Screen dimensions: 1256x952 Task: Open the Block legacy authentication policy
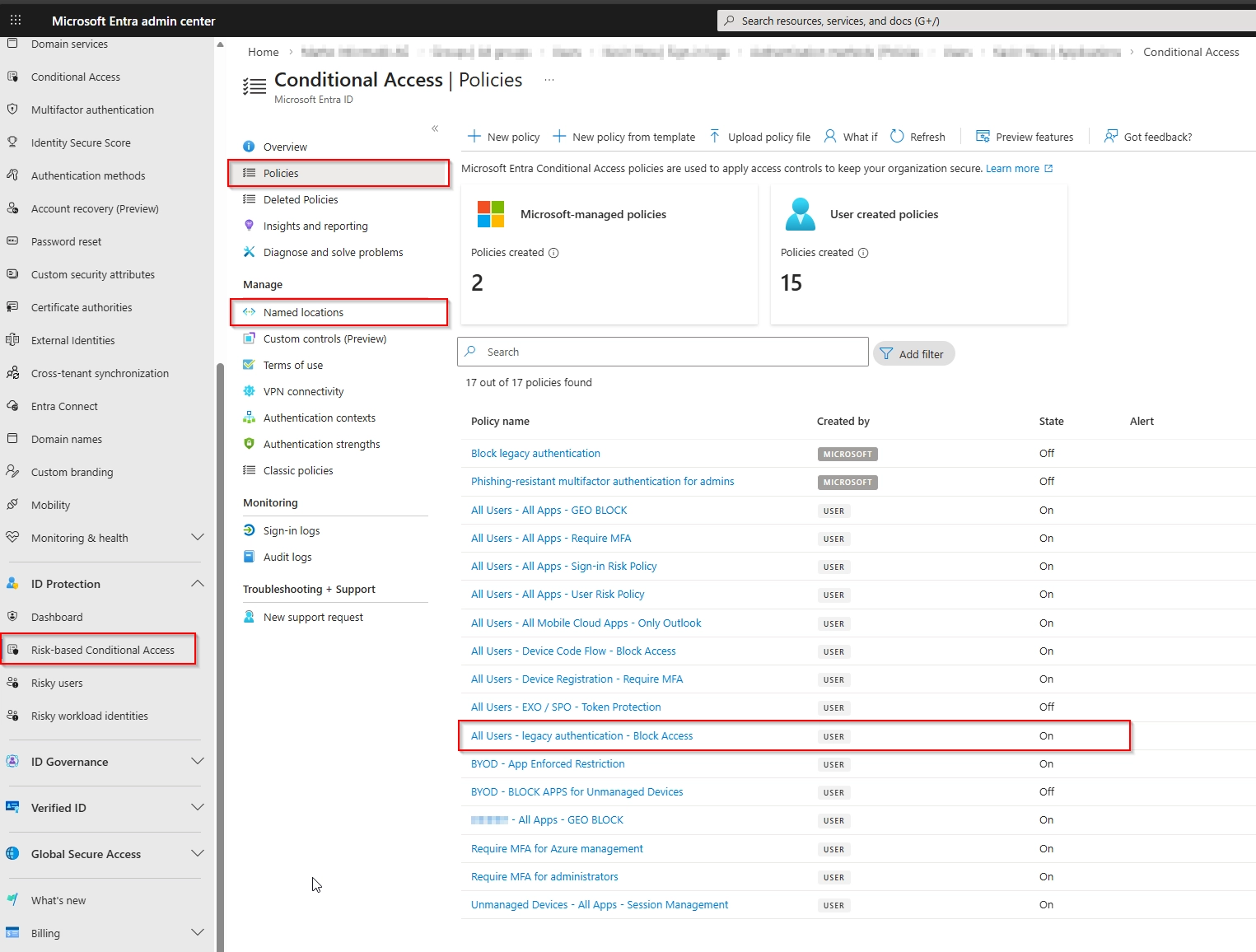(535, 453)
